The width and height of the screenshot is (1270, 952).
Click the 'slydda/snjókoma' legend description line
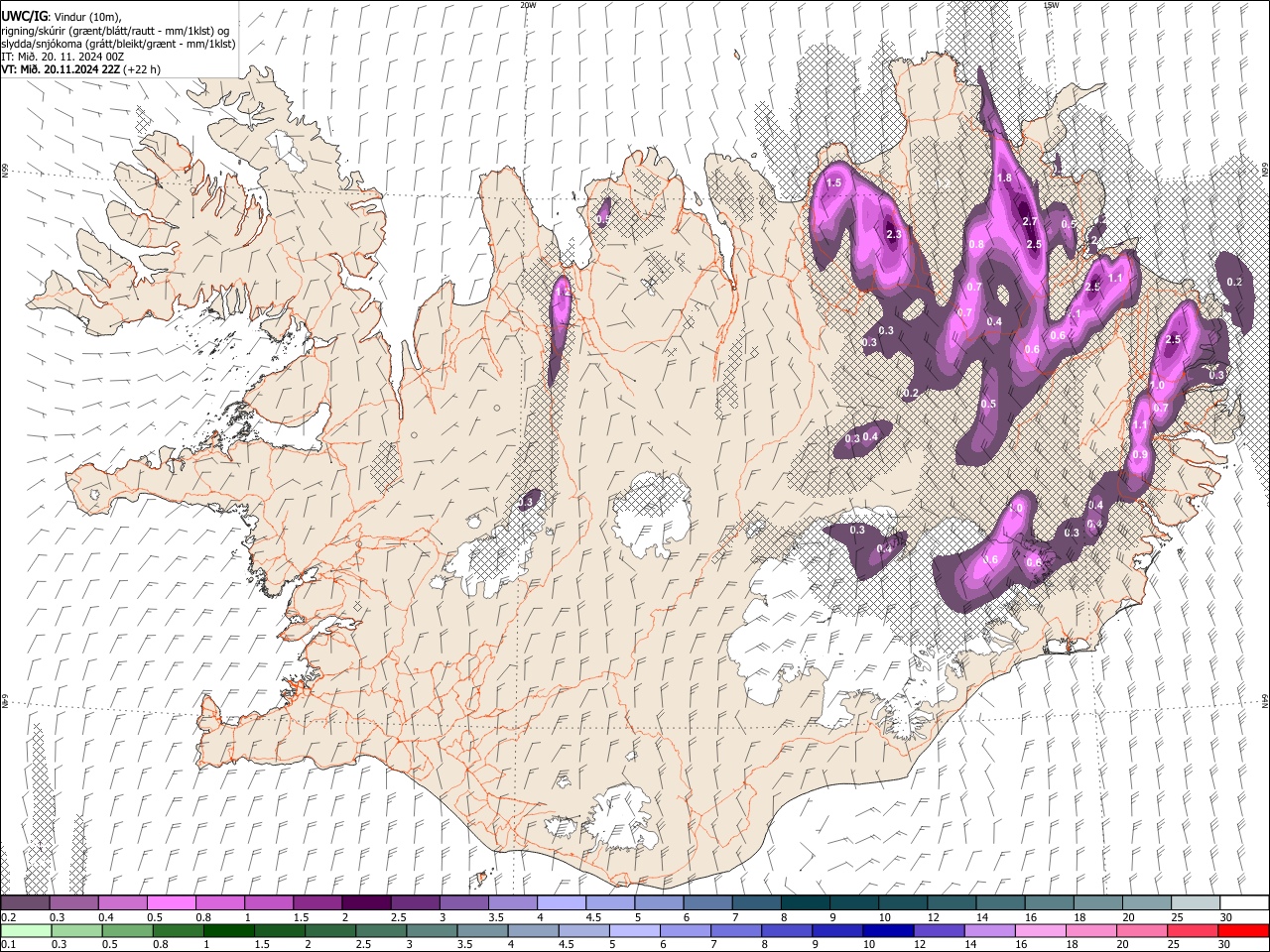(x=118, y=44)
